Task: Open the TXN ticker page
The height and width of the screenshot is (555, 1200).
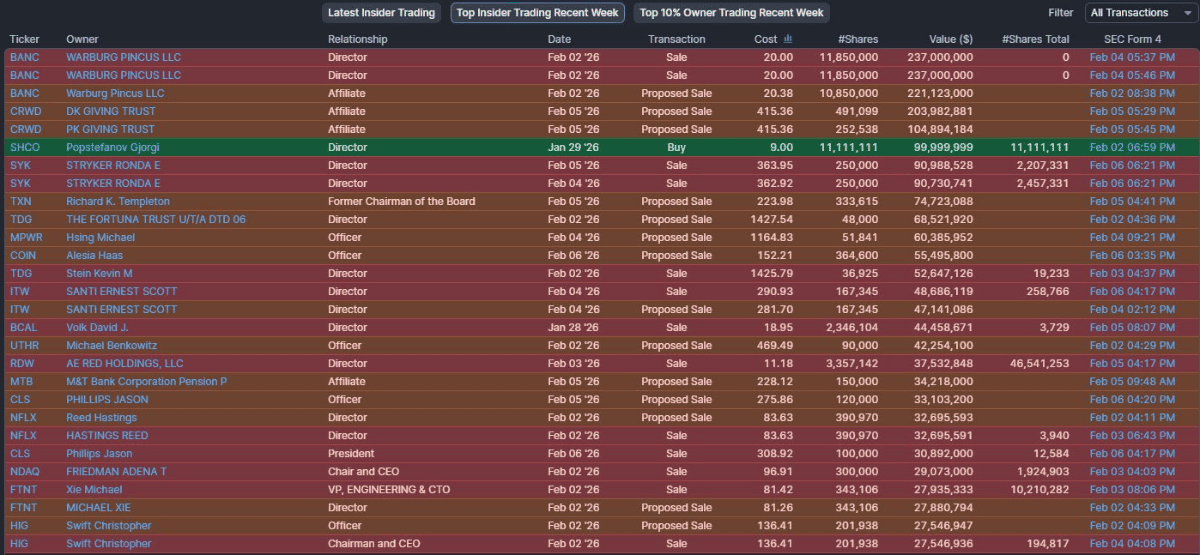Action: click(21, 201)
